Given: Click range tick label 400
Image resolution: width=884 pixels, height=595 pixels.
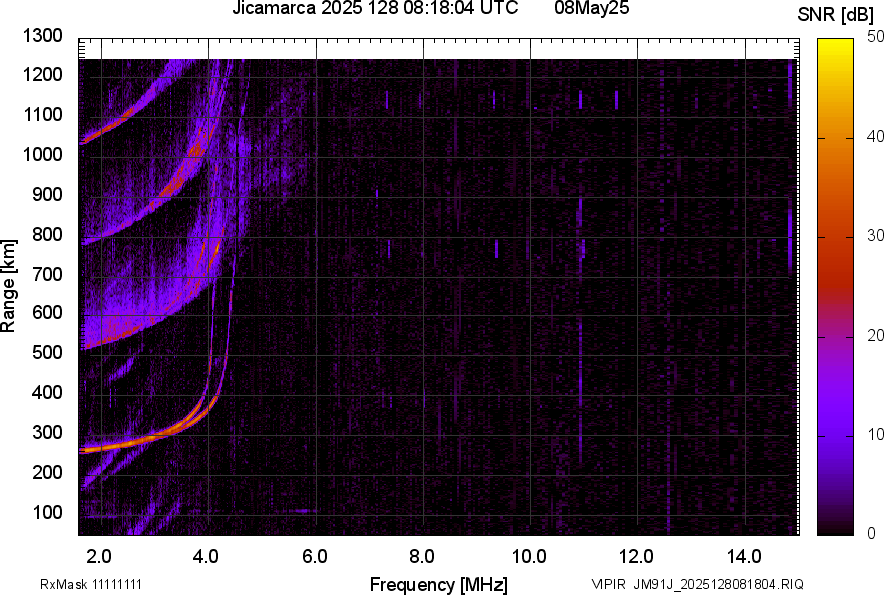Looking at the screenshot, I should [47, 392].
